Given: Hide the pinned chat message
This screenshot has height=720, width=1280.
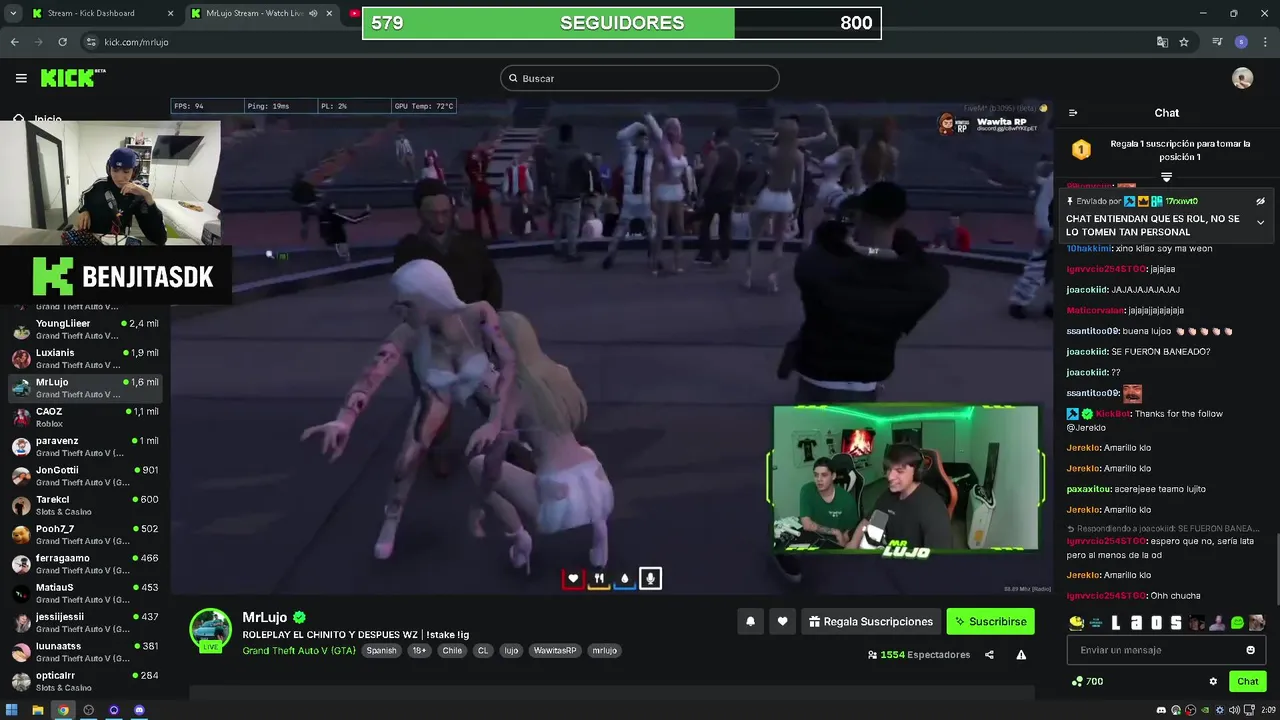Looking at the screenshot, I should coord(1260,201).
